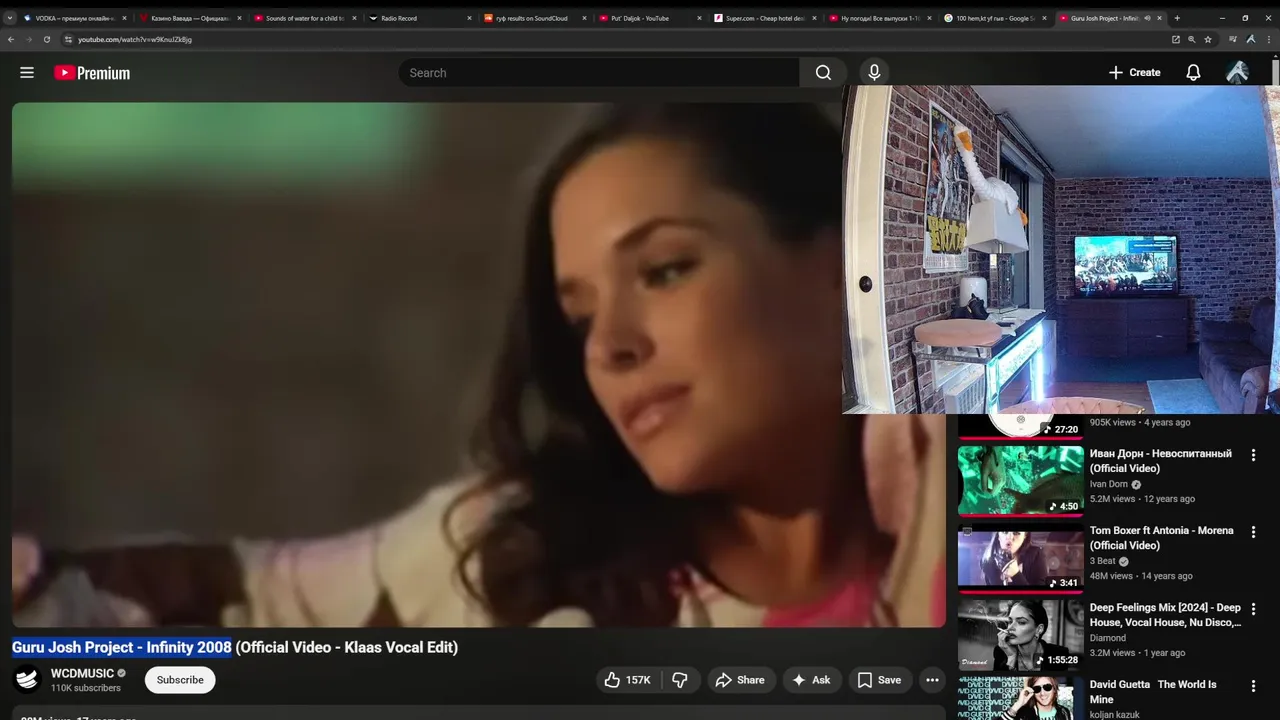Reload the page with the refresh icon
Image resolution: width=1280 pixels, height=720 pixels.
[46, 39]
